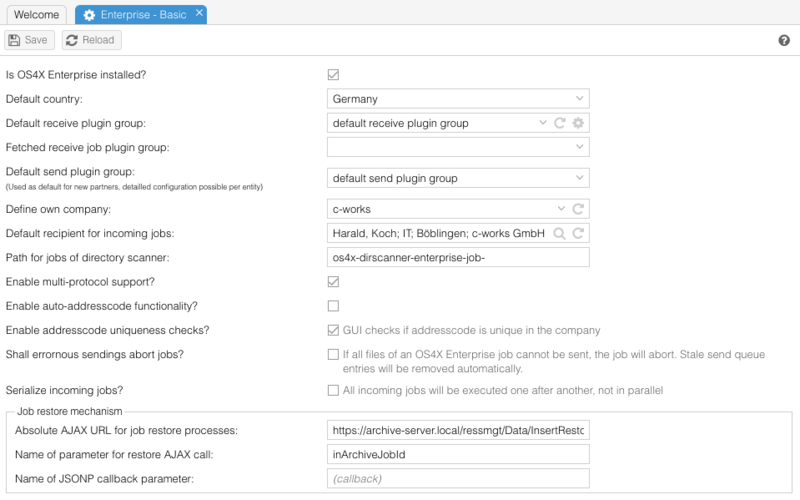Click the help question mark icon
This screenshot has width=800, height=500.
click(x=784, y=41)
